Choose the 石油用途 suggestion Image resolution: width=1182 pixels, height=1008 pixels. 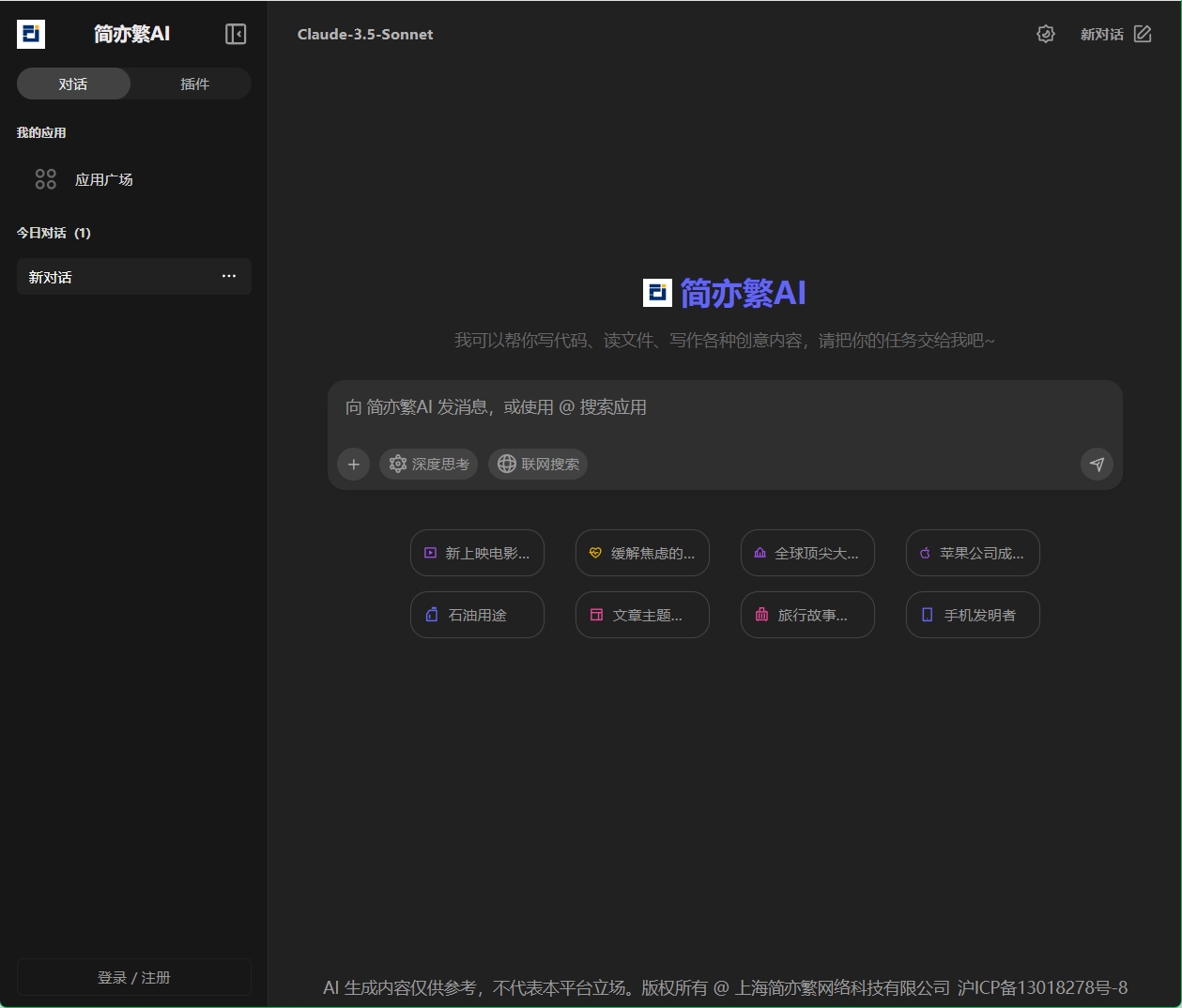pyautogui.click(x=477, y=615)
